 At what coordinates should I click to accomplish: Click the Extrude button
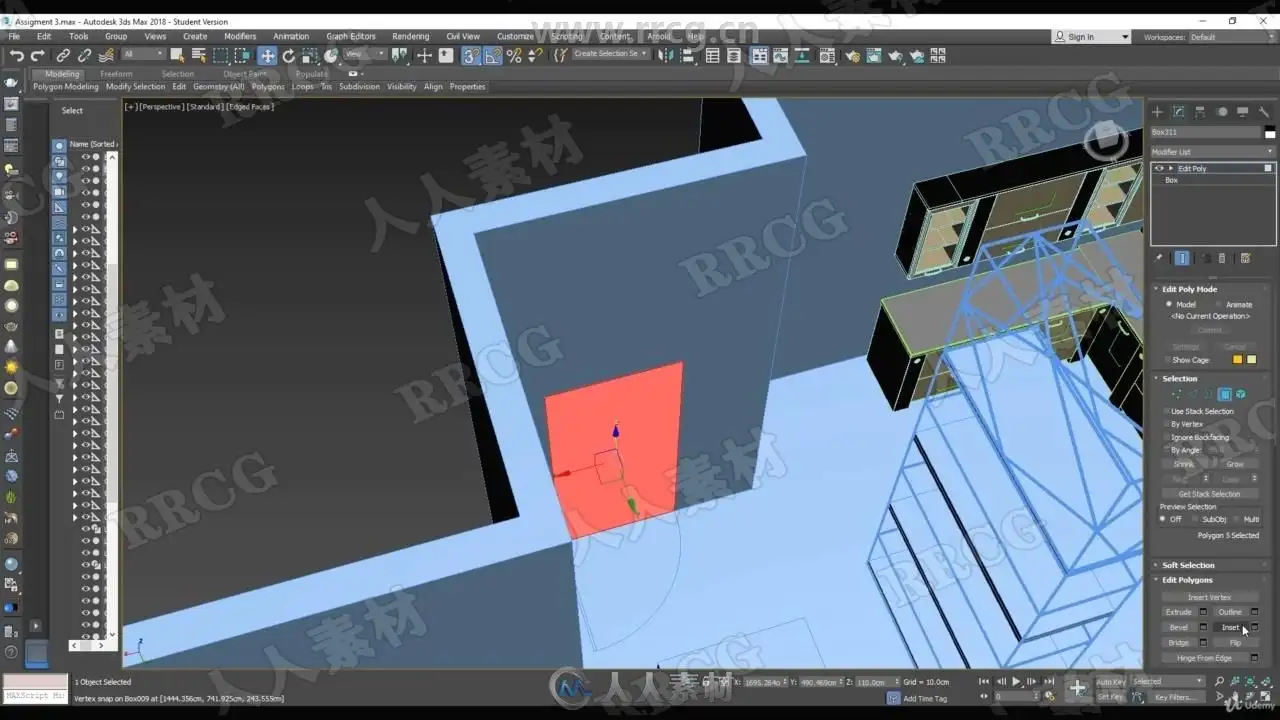pyautogui.click(x=1179, y=612)
